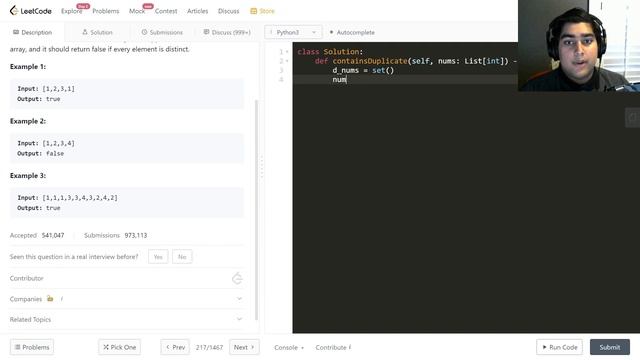Open the Explore menu item

point(71,11)
